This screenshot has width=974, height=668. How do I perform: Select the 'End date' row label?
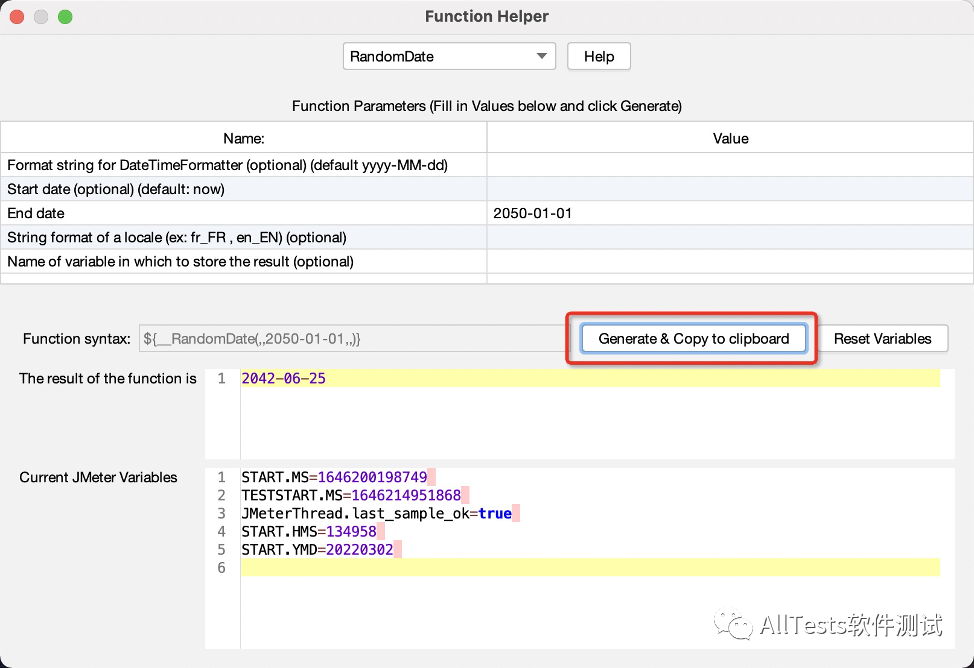pyautogui.click(x=36, y=213)
